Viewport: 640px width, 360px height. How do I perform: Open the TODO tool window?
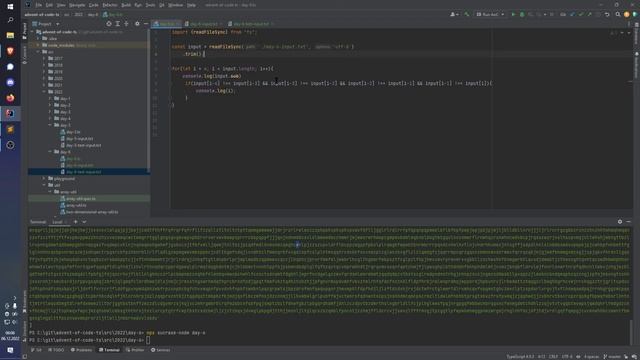(56, 350)
